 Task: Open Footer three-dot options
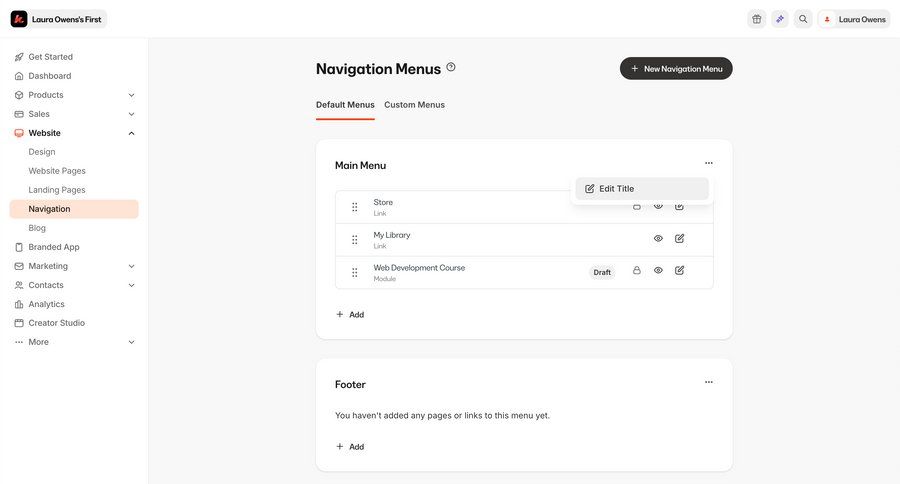click(709, 382)
